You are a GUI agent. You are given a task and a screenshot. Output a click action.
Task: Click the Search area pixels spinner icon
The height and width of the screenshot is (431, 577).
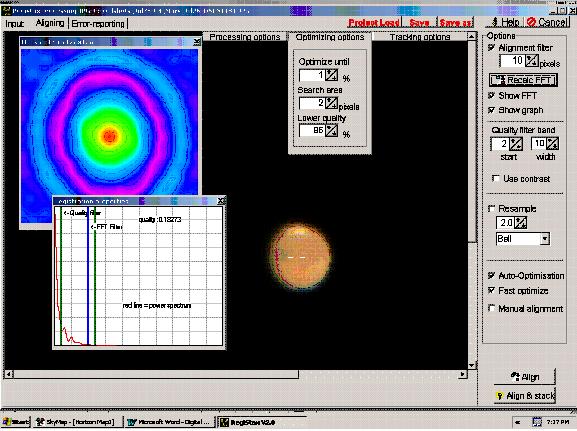pos(331,103)
